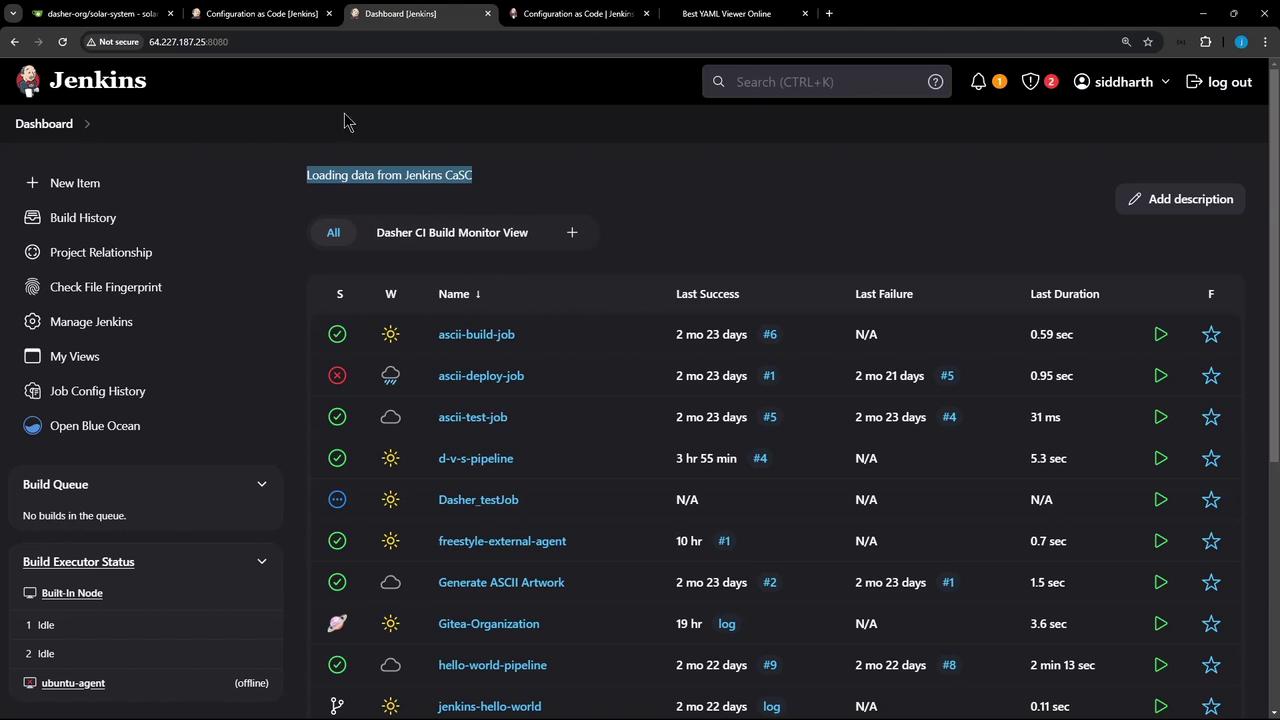This screenshot has height=720, width=1280.
Task: Open the My Views page
Action: click(74, 356)
